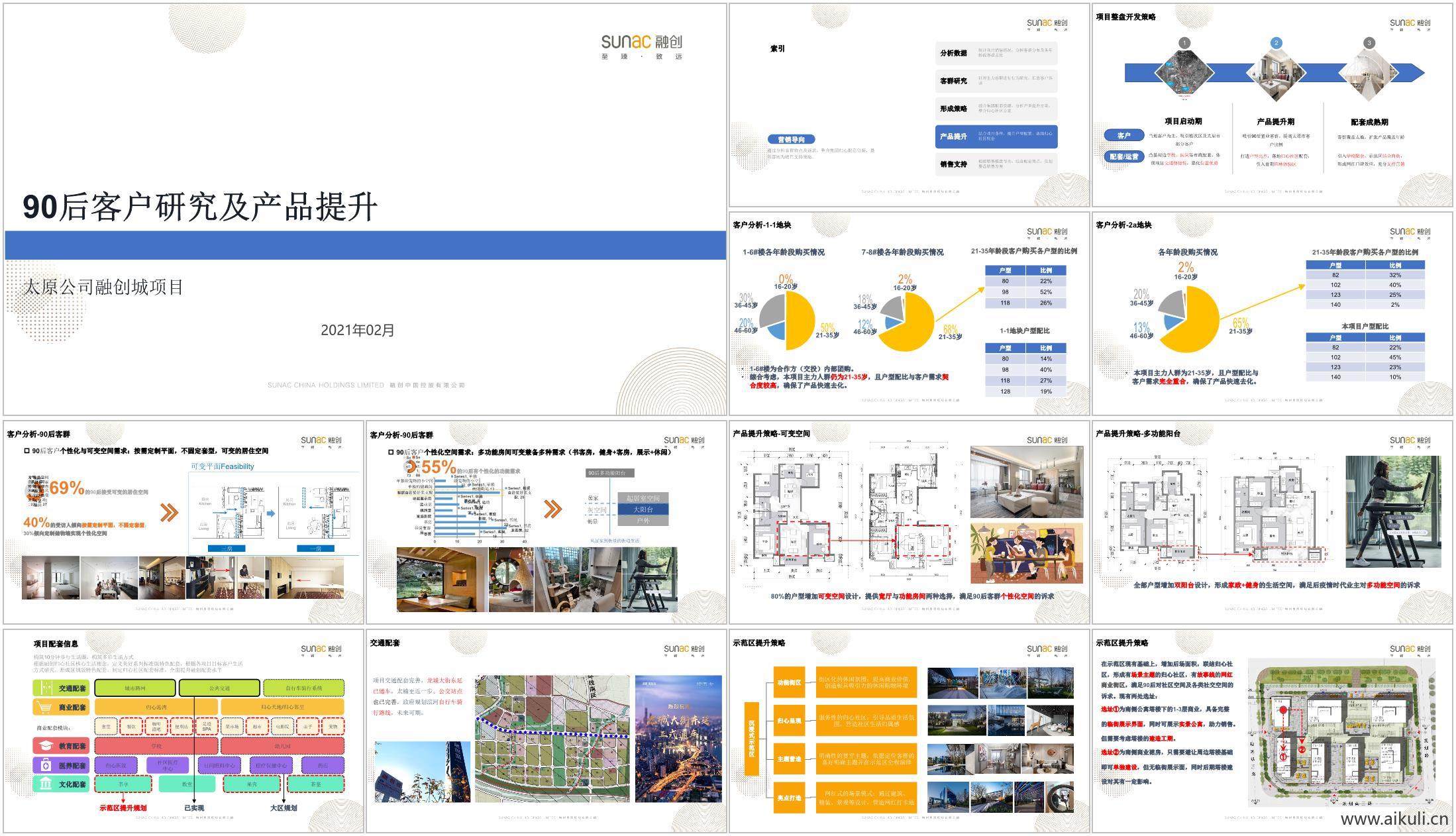The height and width of the screenshot is (836, 1456).
Task: Click the shopping cart icon beside 商业配套
Action: coord(44,707)
